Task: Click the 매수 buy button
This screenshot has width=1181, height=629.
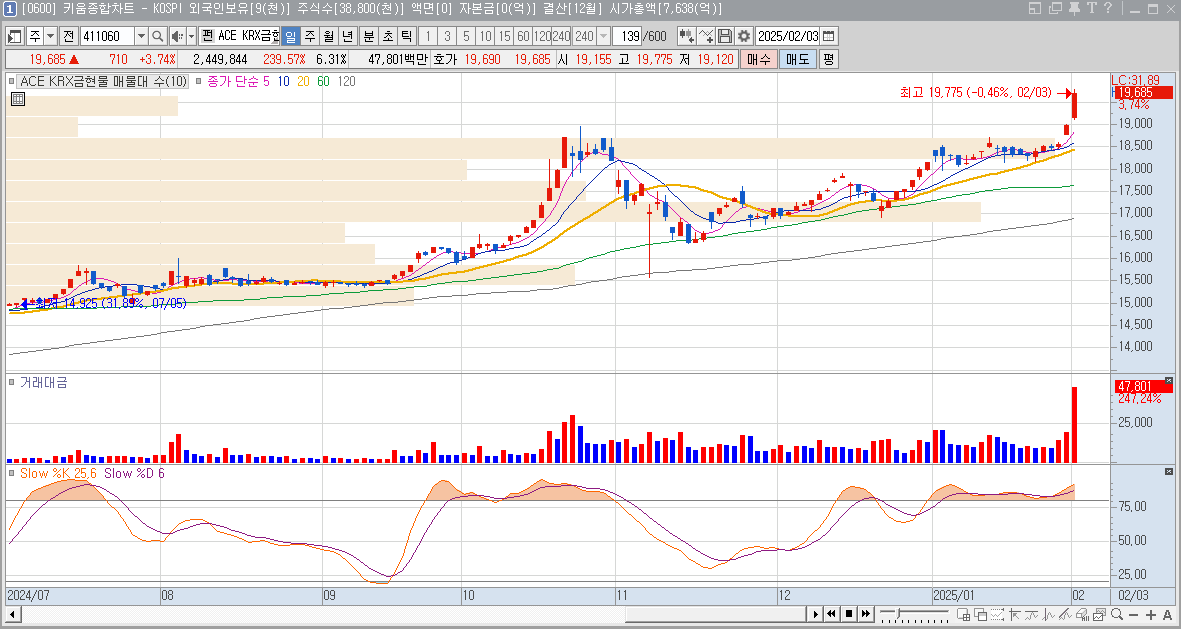Action: [x=758, y=60]
